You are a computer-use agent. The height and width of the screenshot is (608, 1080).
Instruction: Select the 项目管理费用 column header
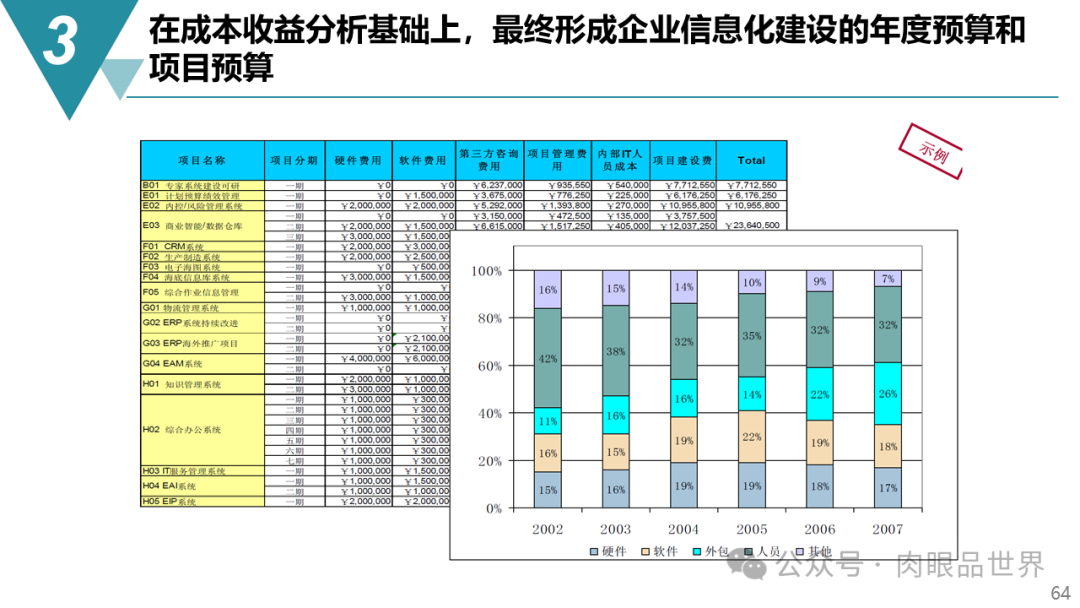click(x=557, y=160)
